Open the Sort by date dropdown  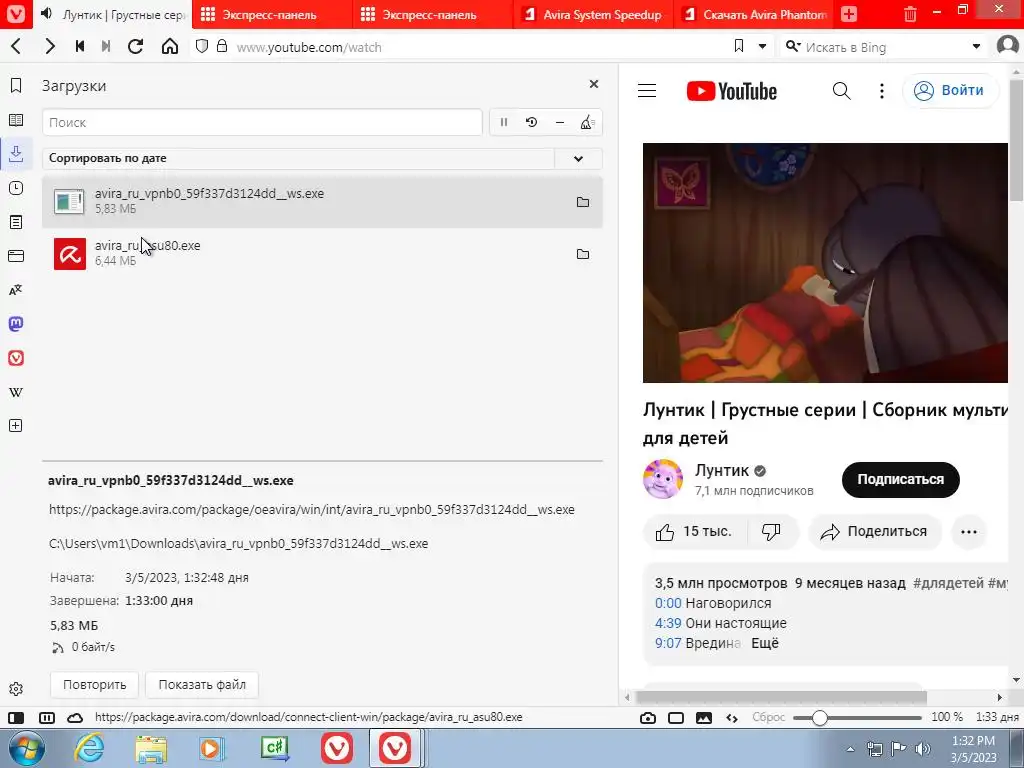pyautogui.click(x=578, y=158)
